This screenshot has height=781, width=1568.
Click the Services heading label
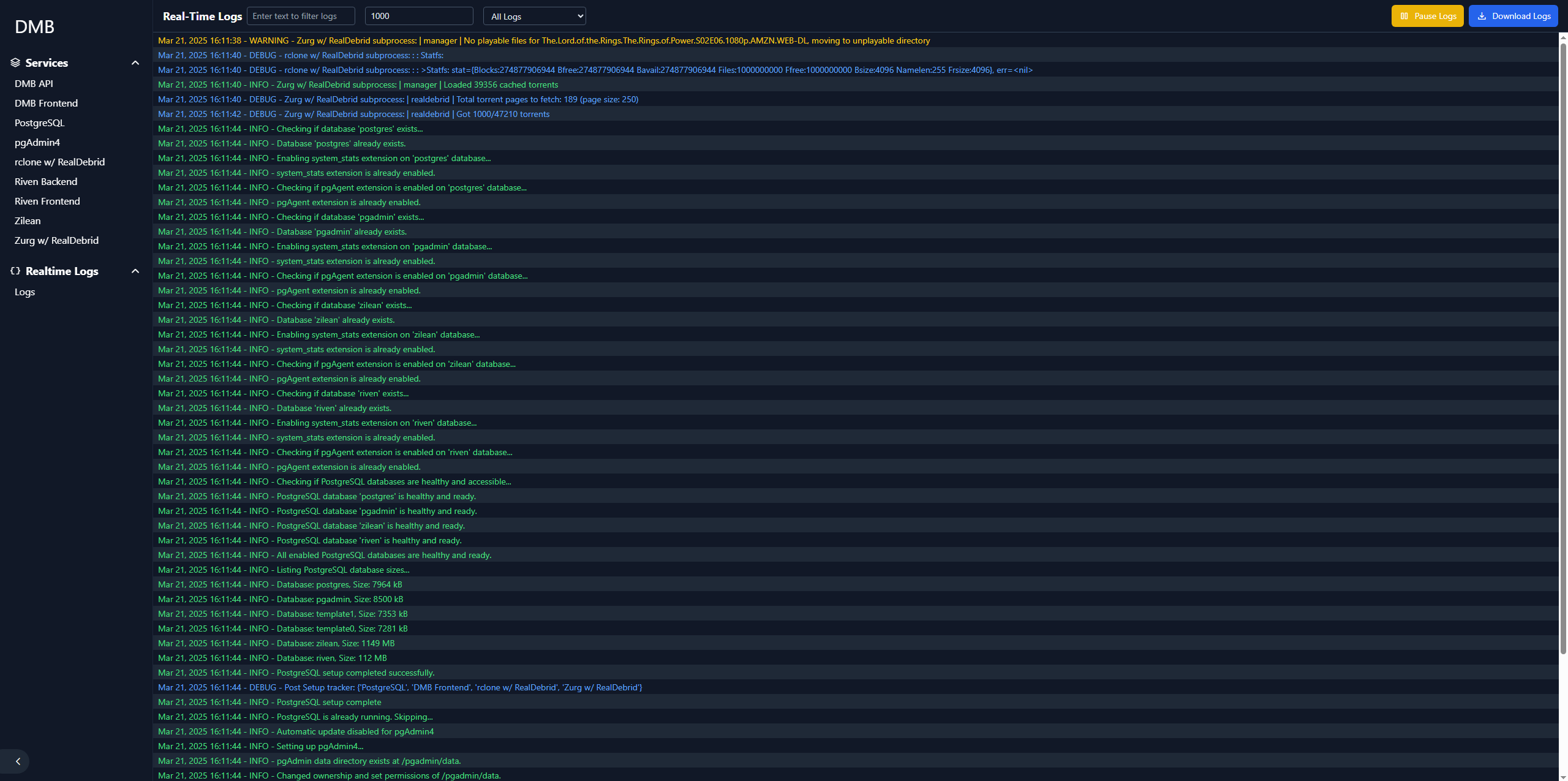[x=47, y=62]
